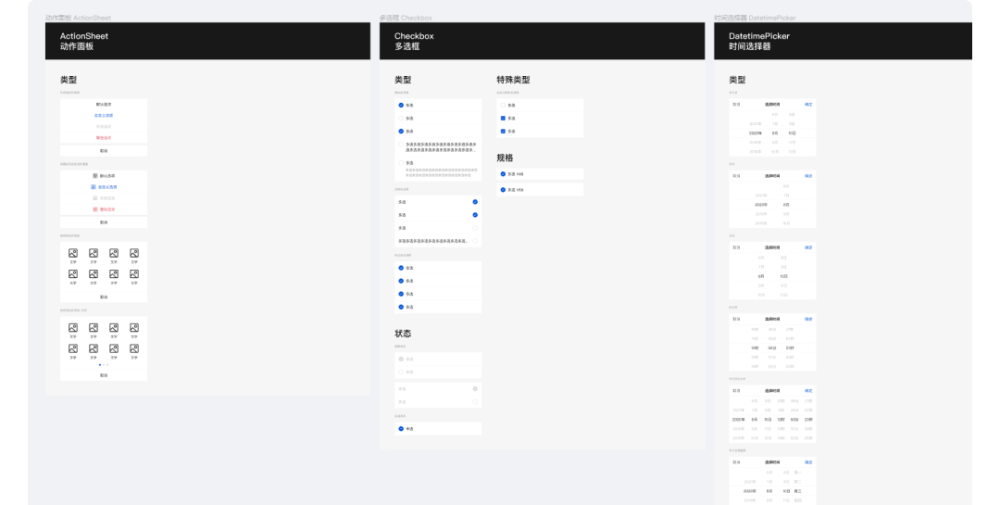
Task: Click 确定 in the month-day only picker
Action: click(x=809, y=247)
